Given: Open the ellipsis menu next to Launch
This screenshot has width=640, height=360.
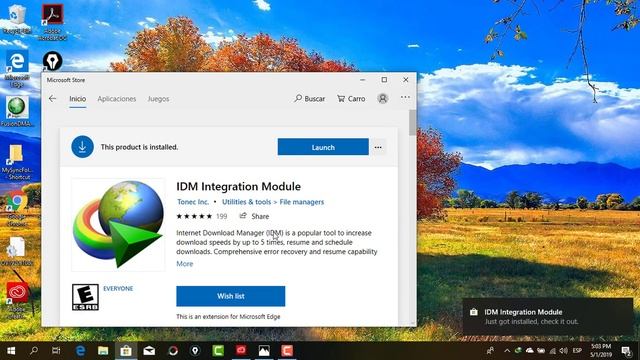Looking at the screenshot, I should [378, 147].
